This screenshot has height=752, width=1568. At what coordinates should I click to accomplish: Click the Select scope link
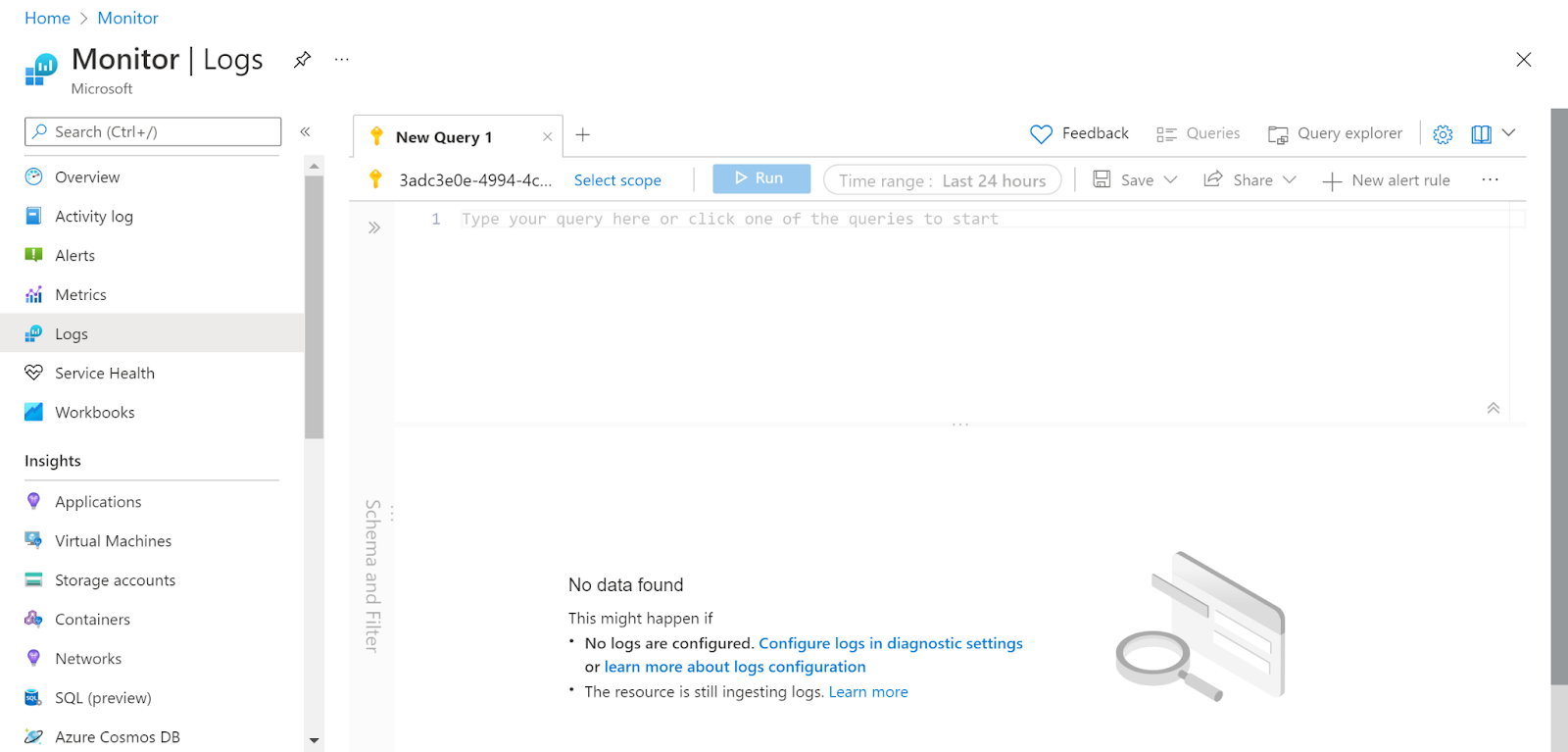[x=617, y=180]
